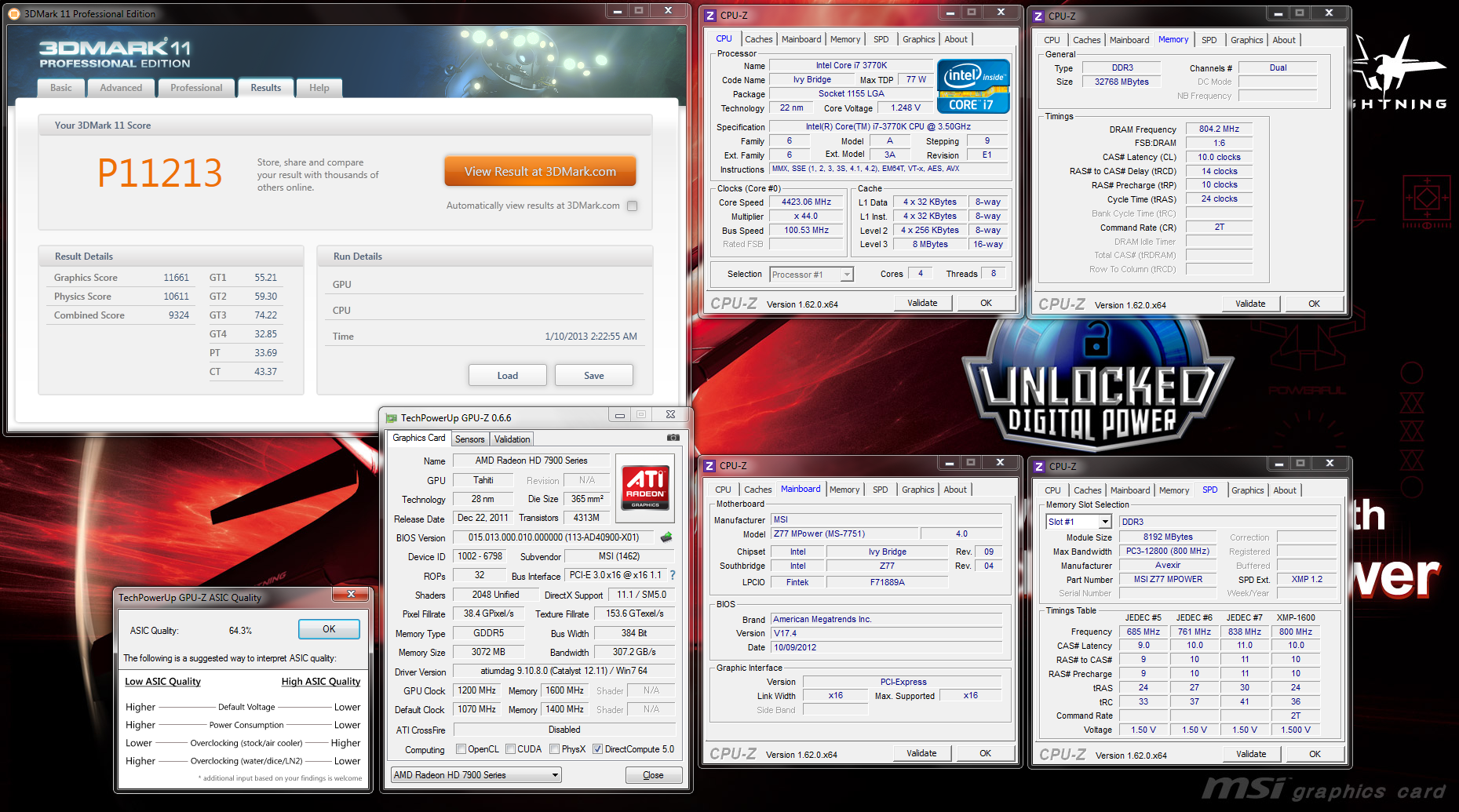The image size is (1459, 812).
Task: Click the Module Size value 8192 MBytes
Action: click(1168, 537)
